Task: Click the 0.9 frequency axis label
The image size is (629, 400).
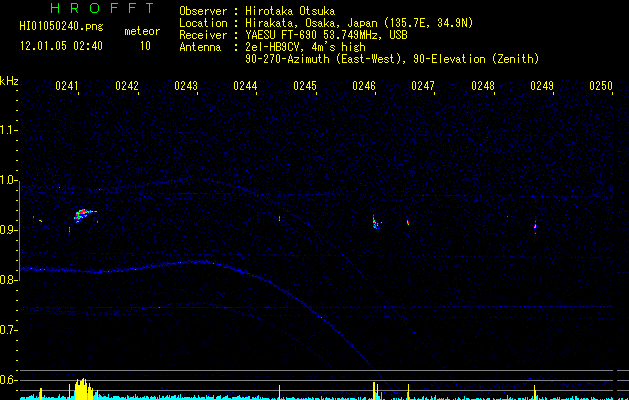Action: [8, 230]
